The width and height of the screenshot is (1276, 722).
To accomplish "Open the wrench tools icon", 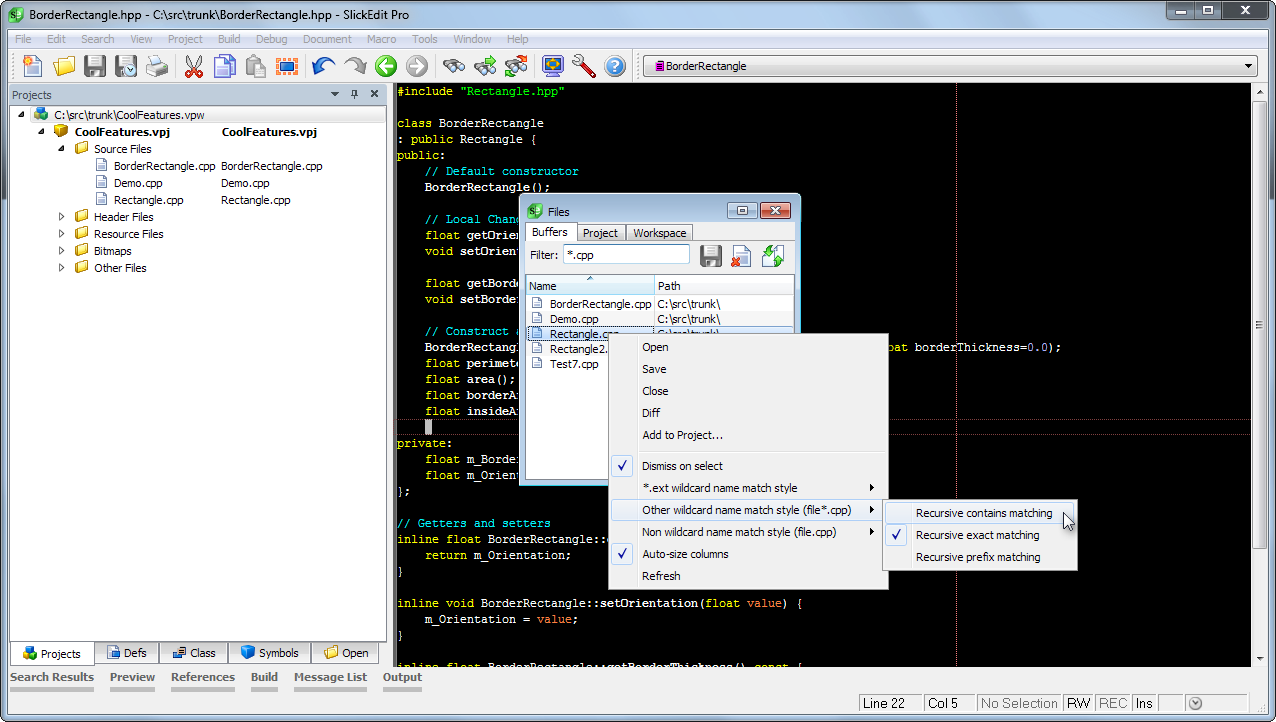I will click(x=583, y=66).
